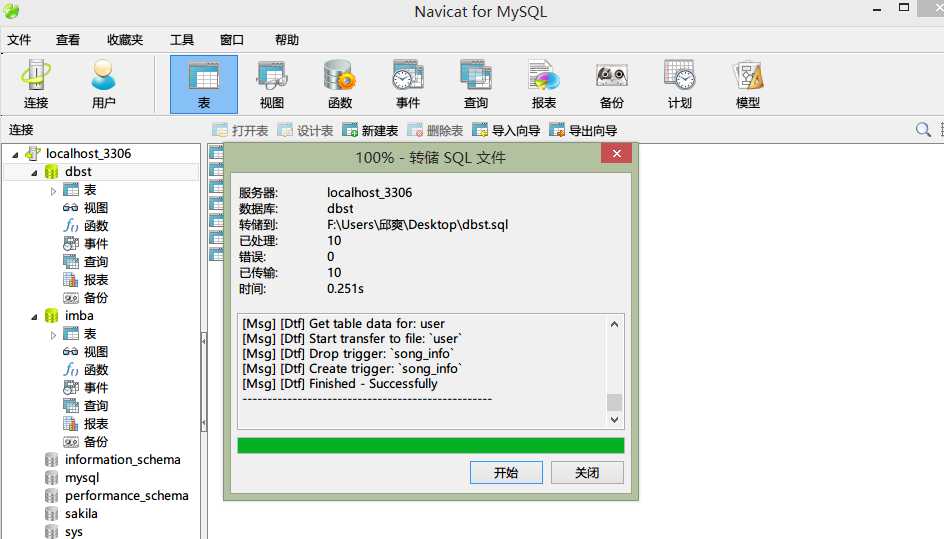Screen dimensions: 944x539
Task: Click the green dump progress bar
Action: pyautogui.click(x=430, y=445)
